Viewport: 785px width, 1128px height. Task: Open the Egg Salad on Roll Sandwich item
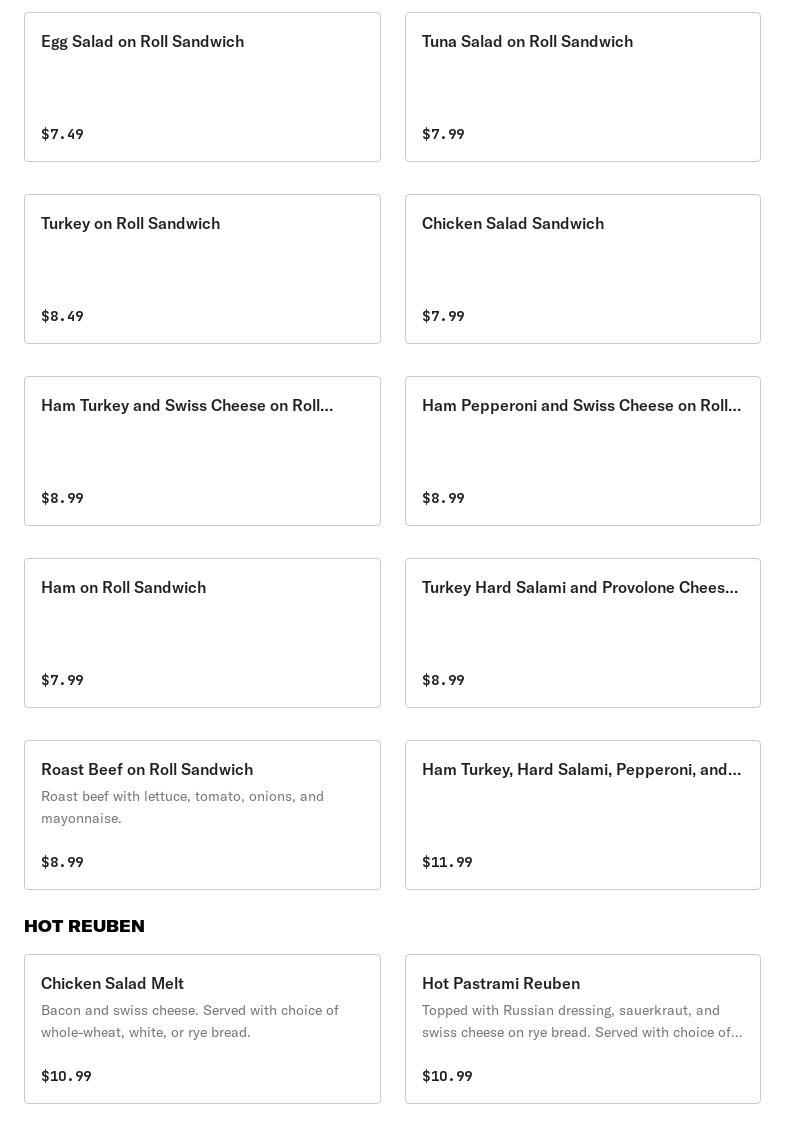coord(202,87)
